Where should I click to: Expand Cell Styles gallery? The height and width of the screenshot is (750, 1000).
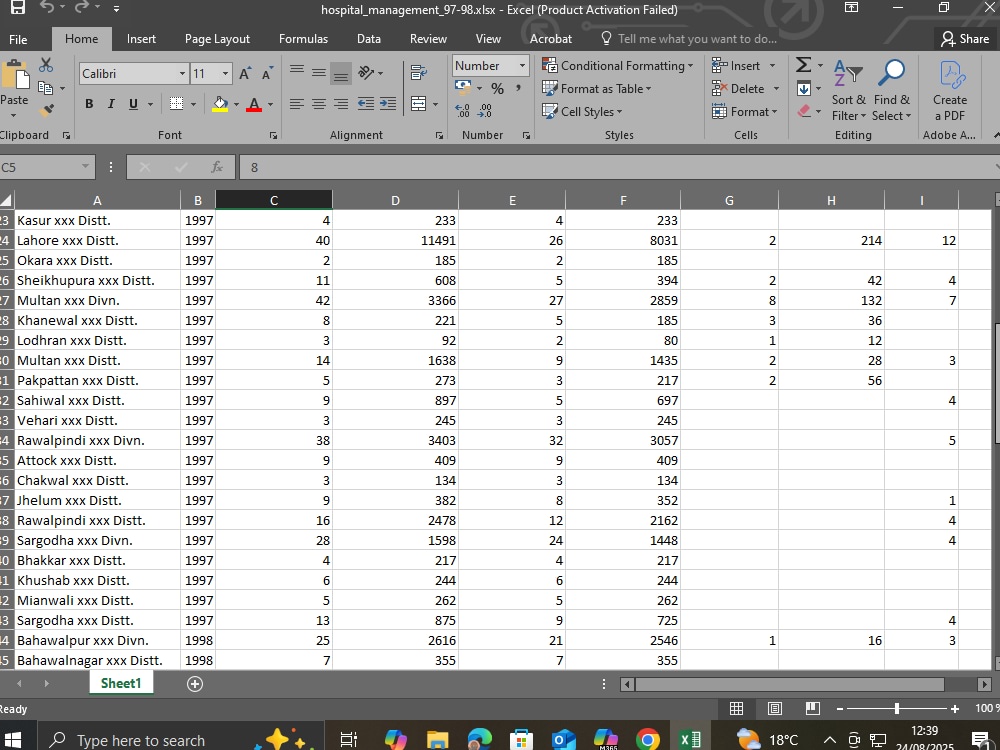[x=582, y=112]
